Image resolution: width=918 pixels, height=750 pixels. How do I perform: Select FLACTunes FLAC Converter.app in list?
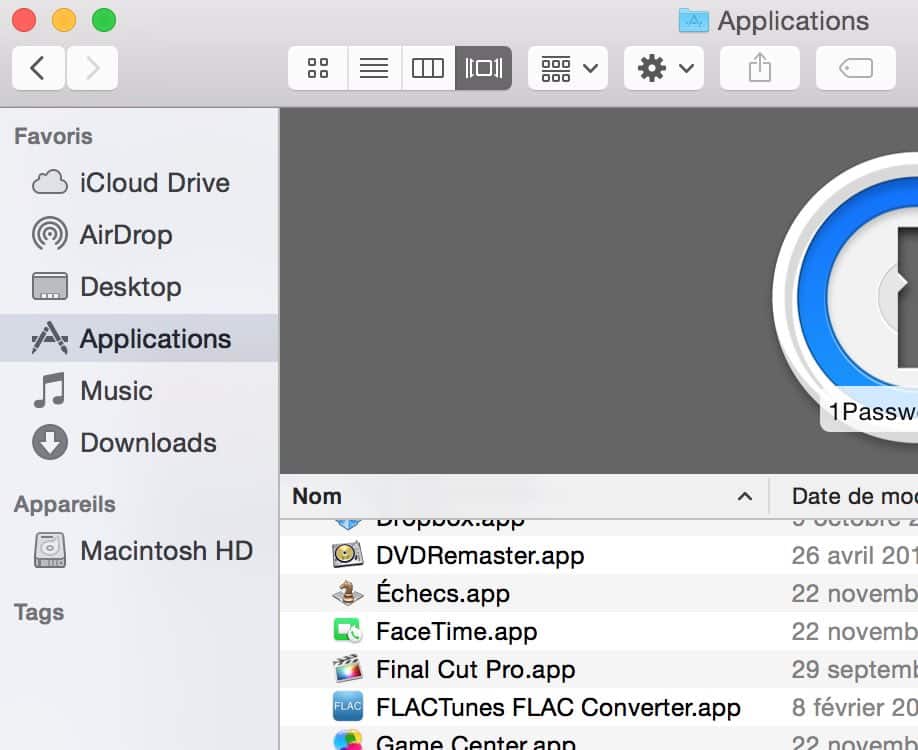(x=599, y=707)
